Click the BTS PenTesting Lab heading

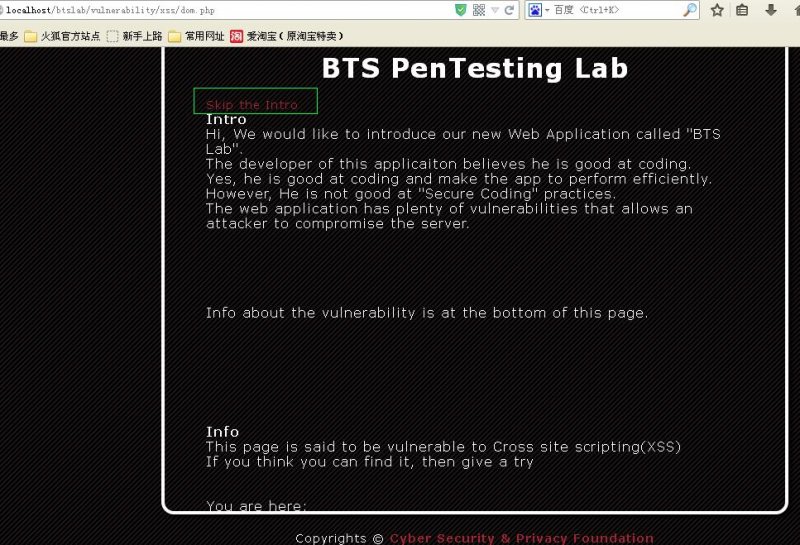(x=474, y=68)
